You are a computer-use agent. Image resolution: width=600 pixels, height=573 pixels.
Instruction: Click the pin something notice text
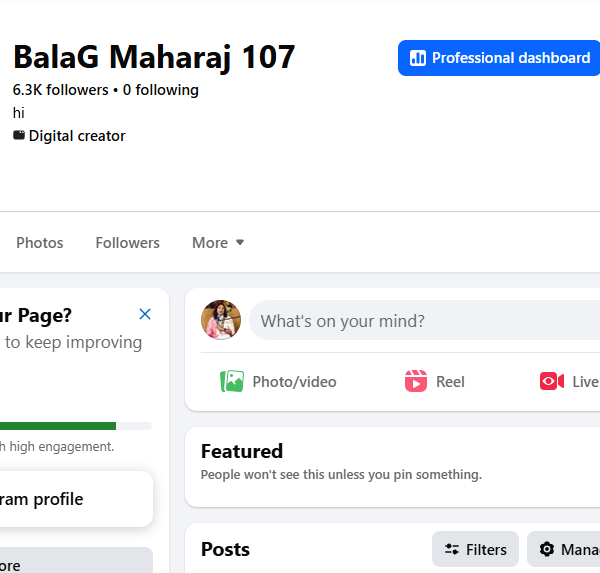[x=341, y=475]
